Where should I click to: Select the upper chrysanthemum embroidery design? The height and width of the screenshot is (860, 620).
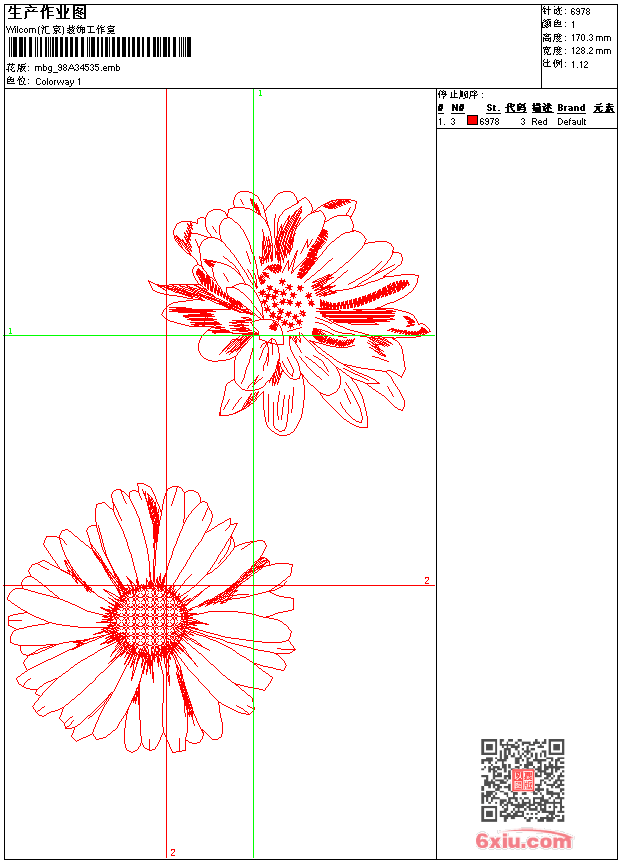(290, 310)
